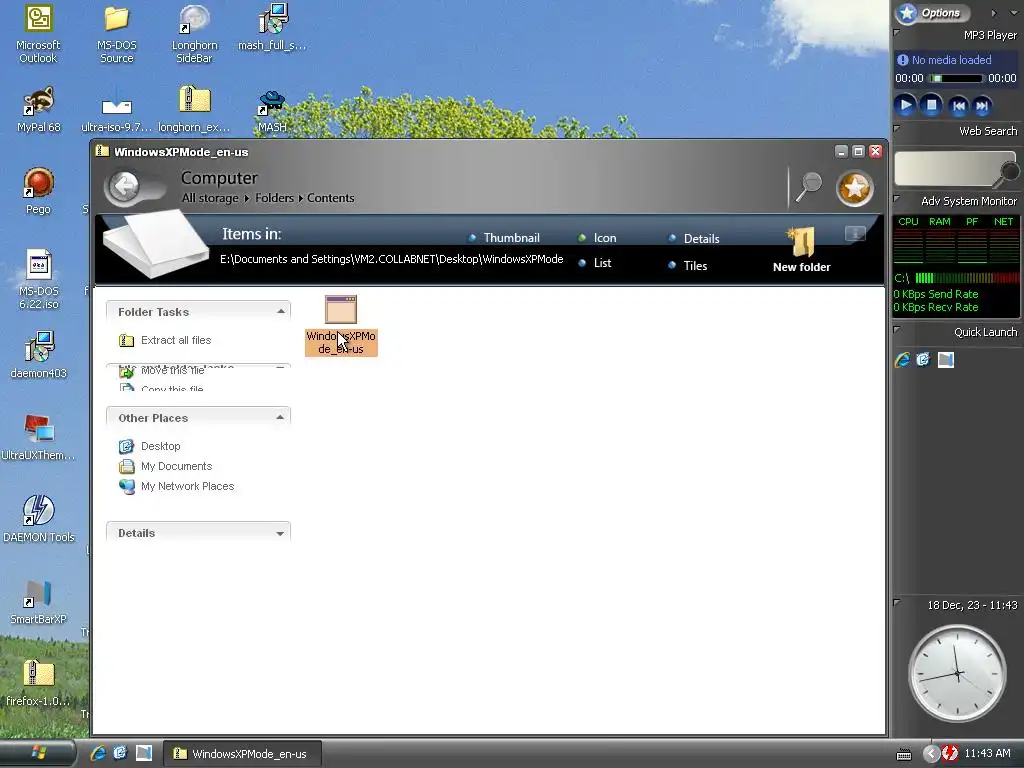The height and width of the screenshot is (768, 1024).
Task: Select DAEMON Tools desktop shortcut
Action: (39, 519)
